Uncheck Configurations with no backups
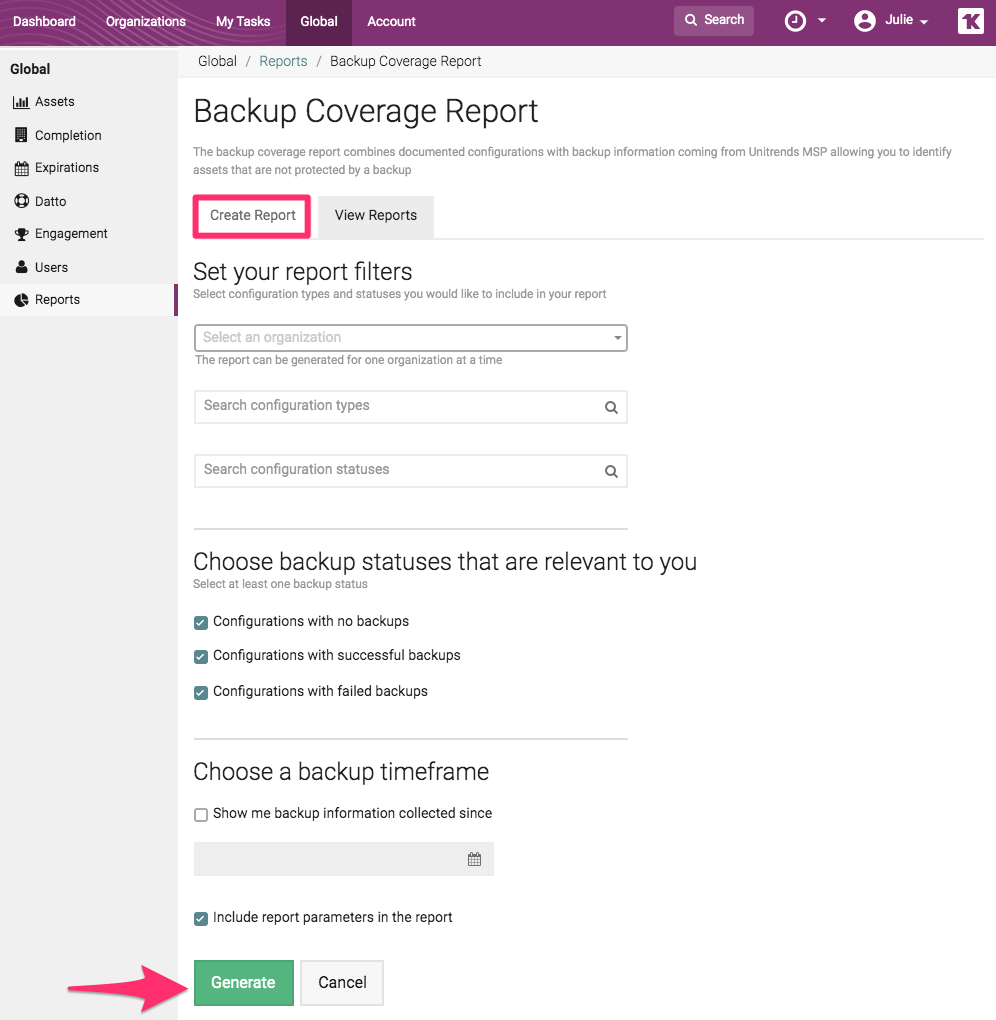The height and width of the screenshot is (1020, 996). point(200,621)
